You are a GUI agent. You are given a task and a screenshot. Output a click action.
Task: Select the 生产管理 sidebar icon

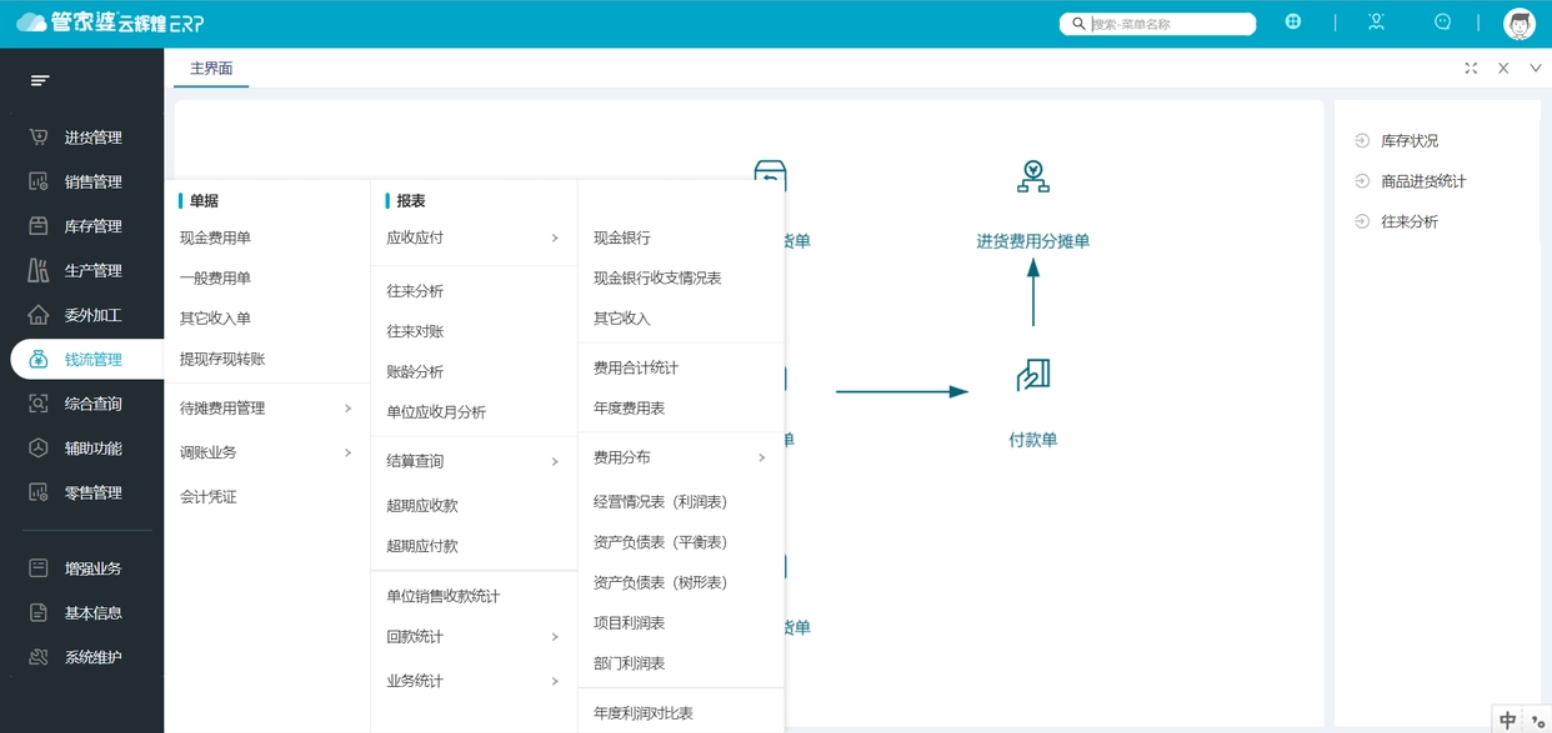coord(38,271)
